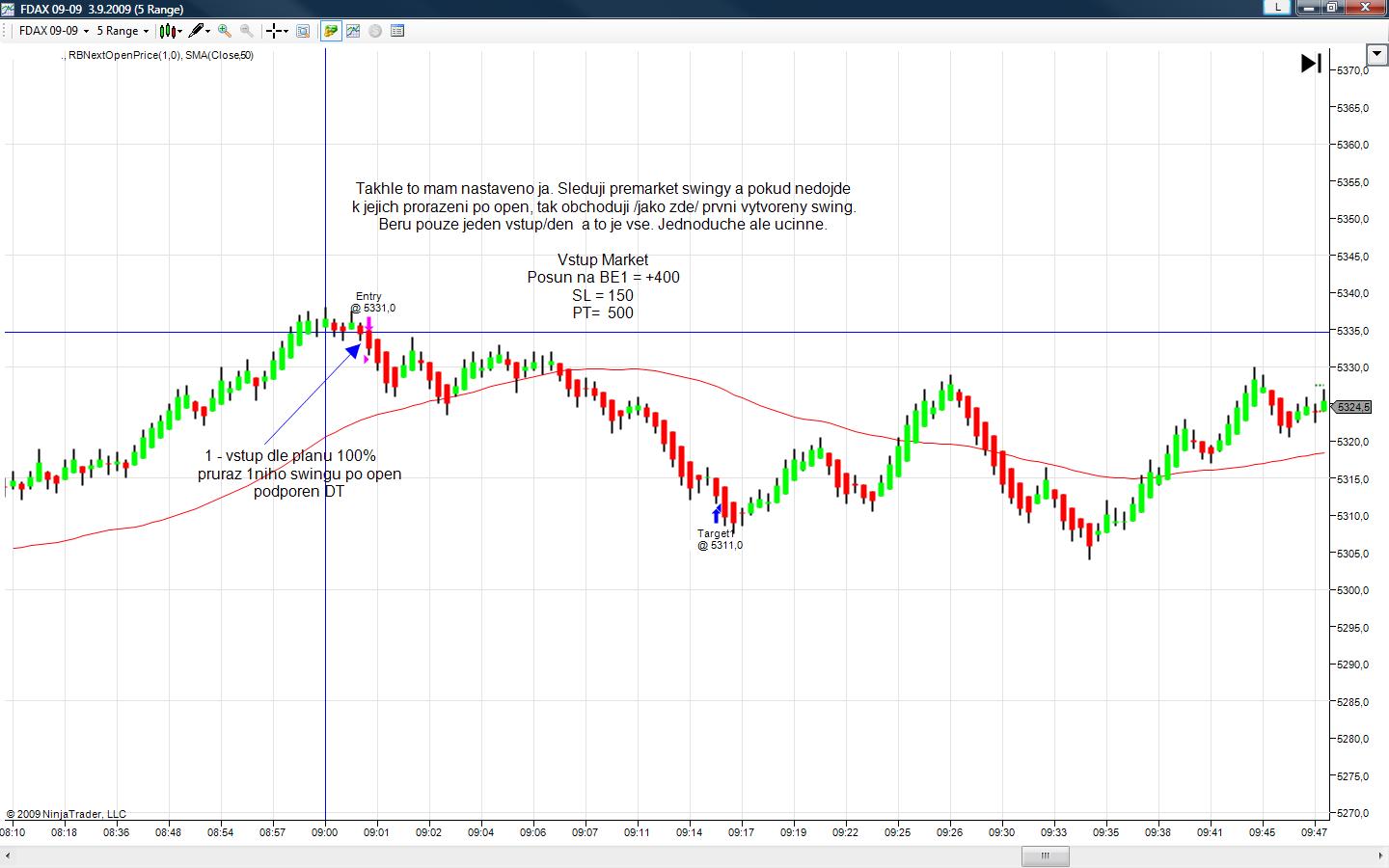This screenshot has height=868, width=1389.
Task: Click the 'PT= 500' annotation text
Action: coord(603,312)
